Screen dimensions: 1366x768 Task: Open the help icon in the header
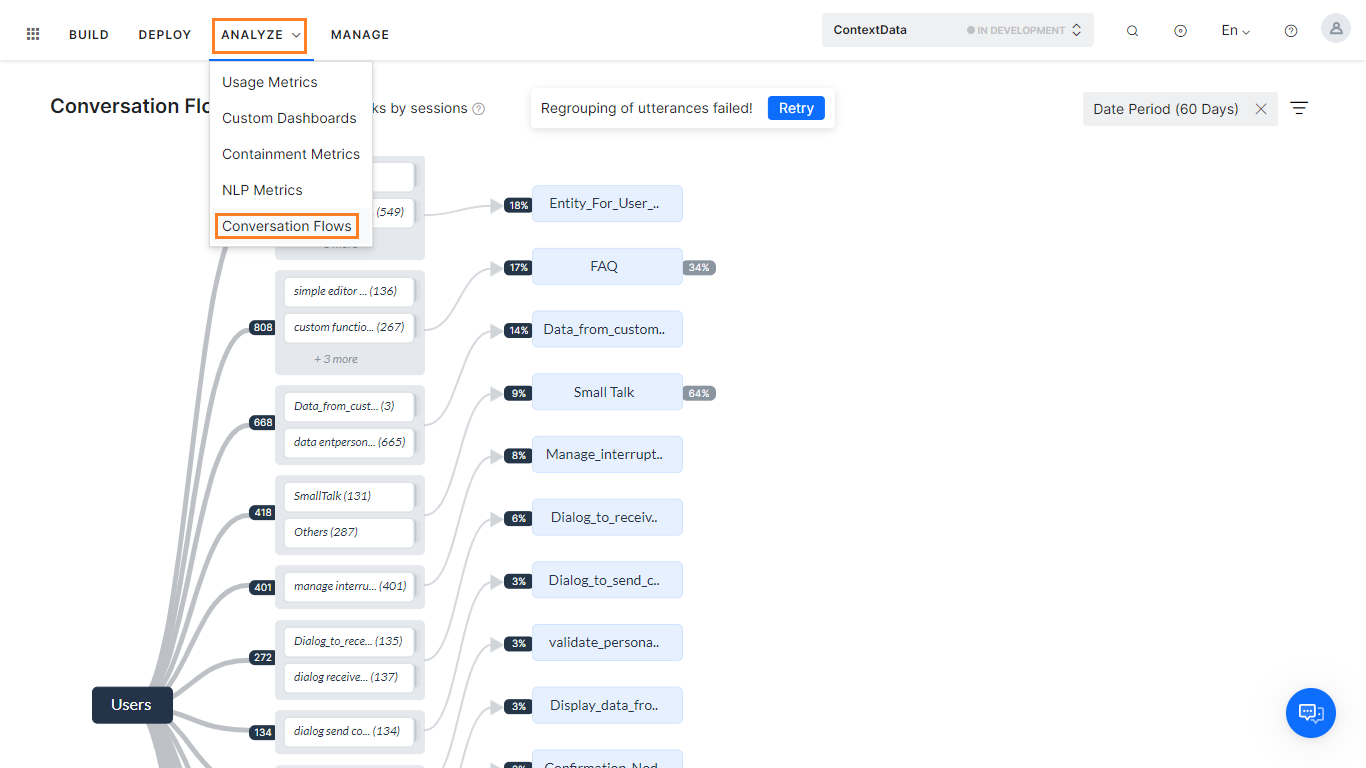(x=1291, y=31)
